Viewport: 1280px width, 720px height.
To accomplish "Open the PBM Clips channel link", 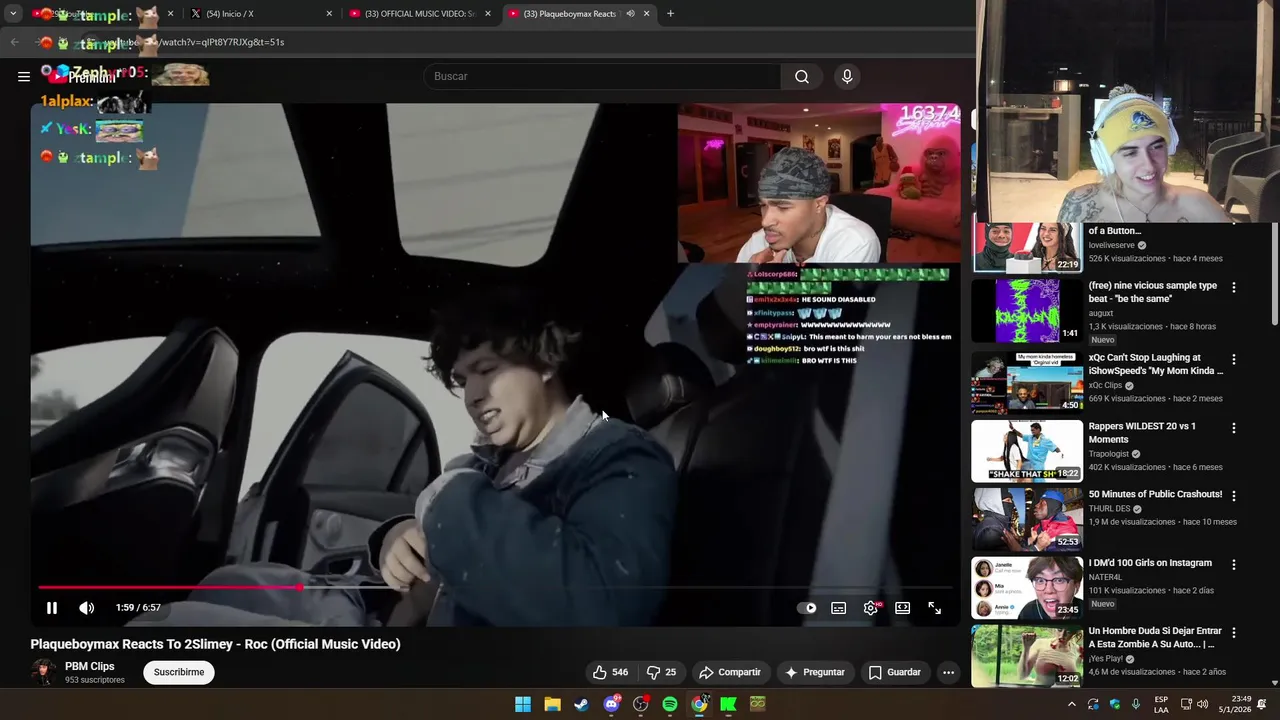I will tap(90, 666).
